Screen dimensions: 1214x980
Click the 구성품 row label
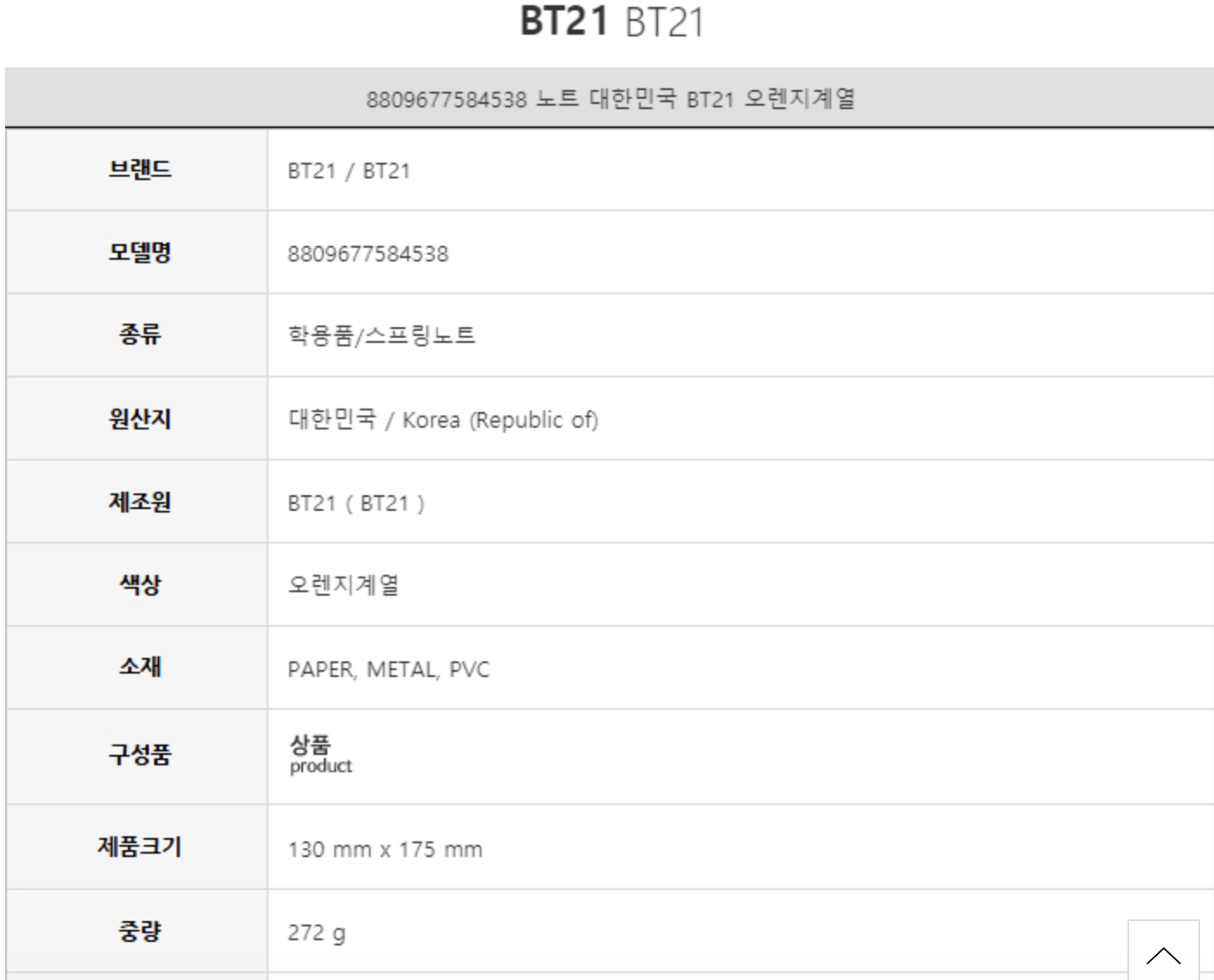pos(139,755)
